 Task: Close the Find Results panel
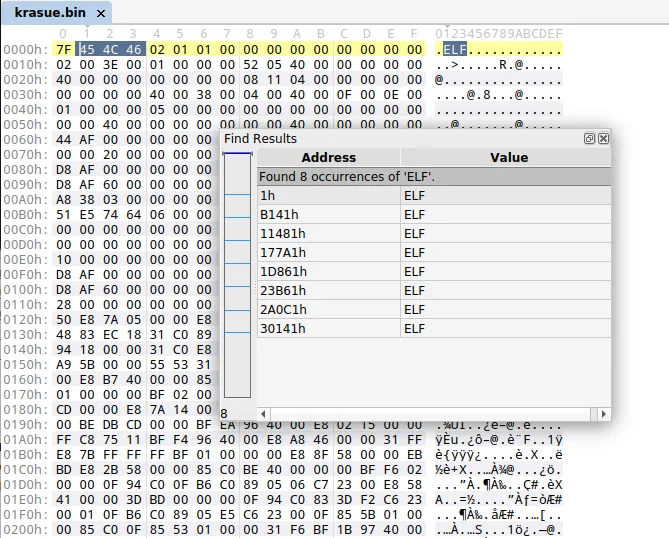(x=603, y=138)
